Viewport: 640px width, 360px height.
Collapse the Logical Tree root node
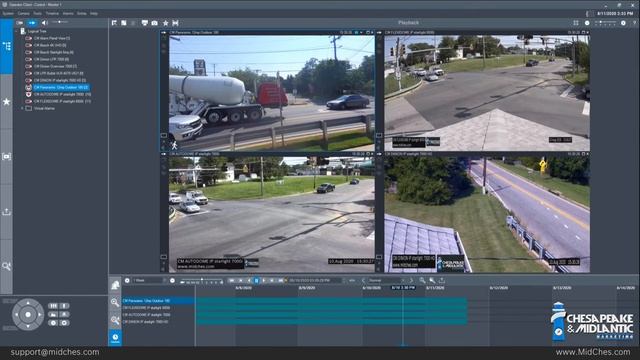(x=17, y=31)
